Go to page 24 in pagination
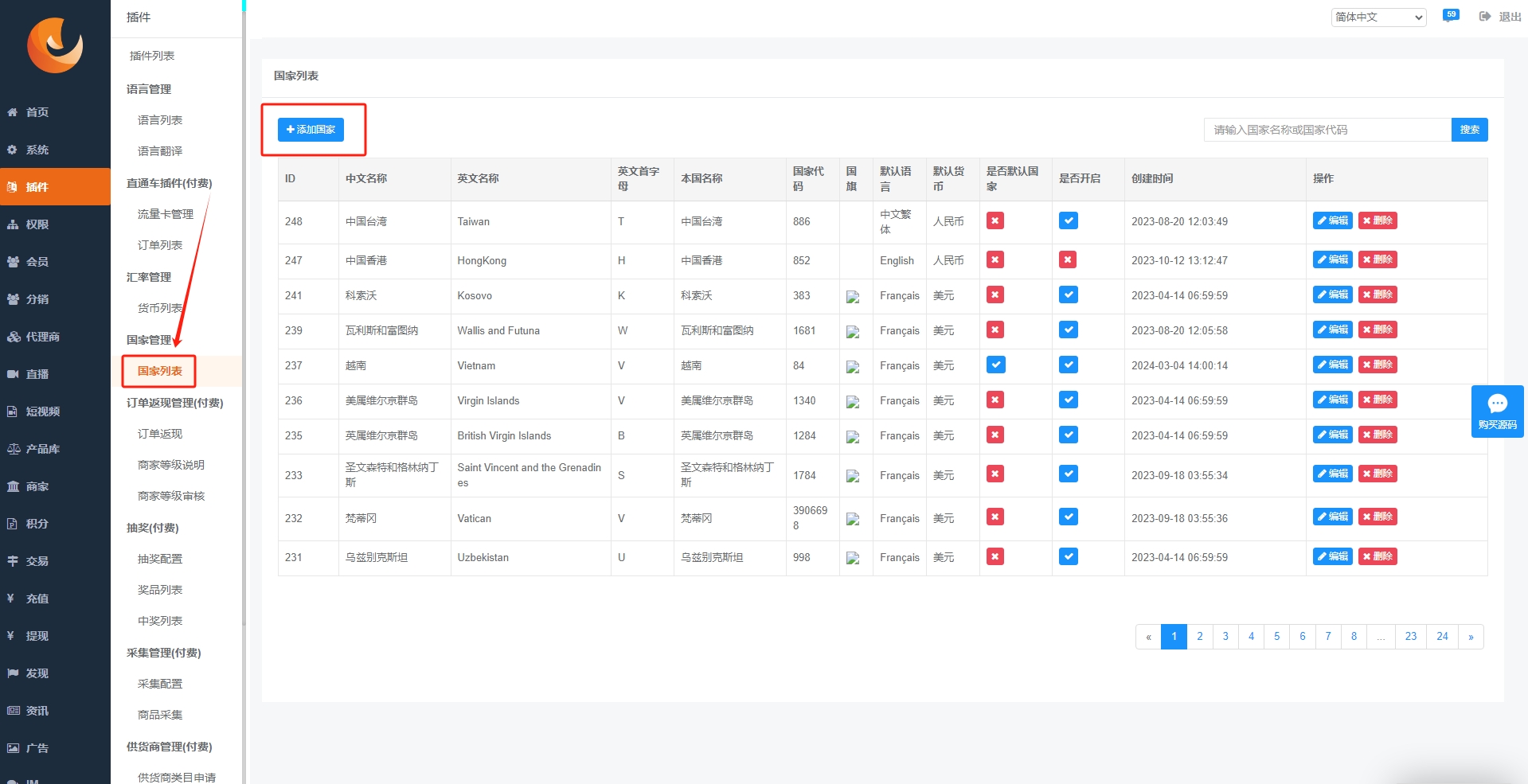The image size is (1528, 784). [1442, 637]
